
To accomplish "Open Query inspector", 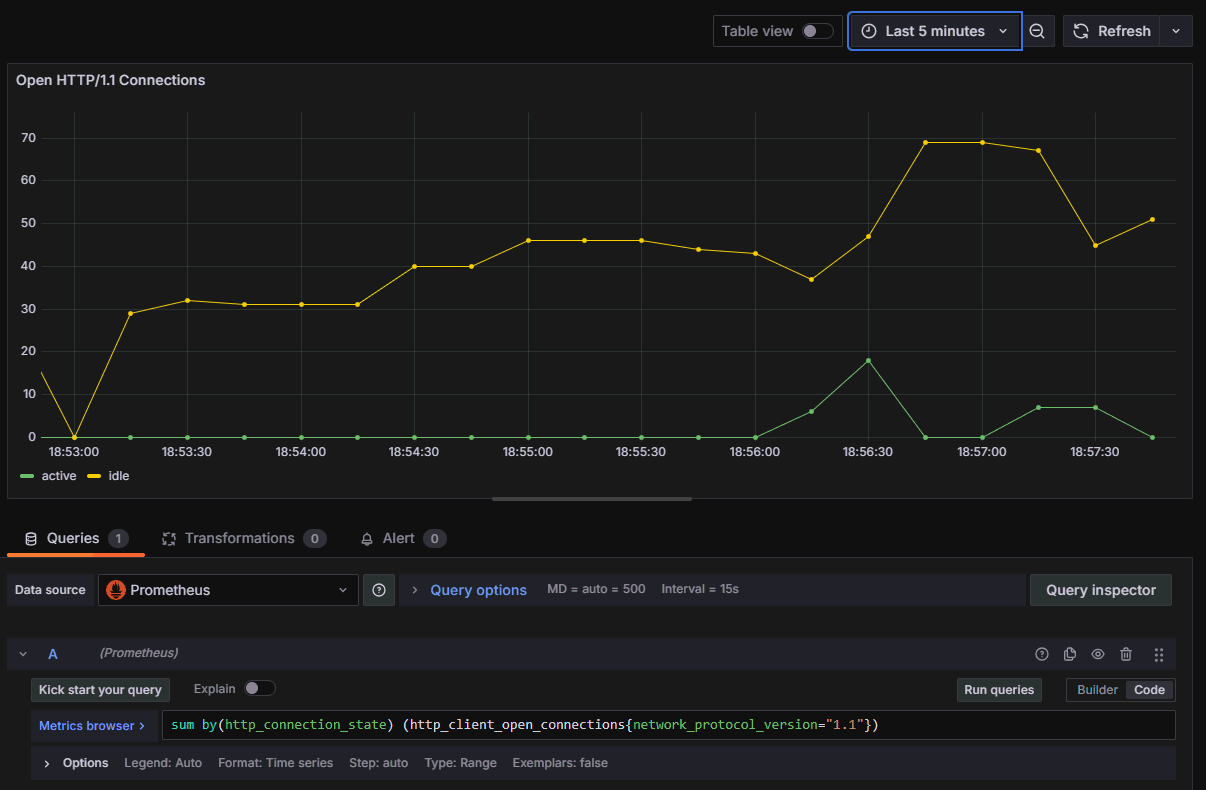I will tap(1100, 589).
